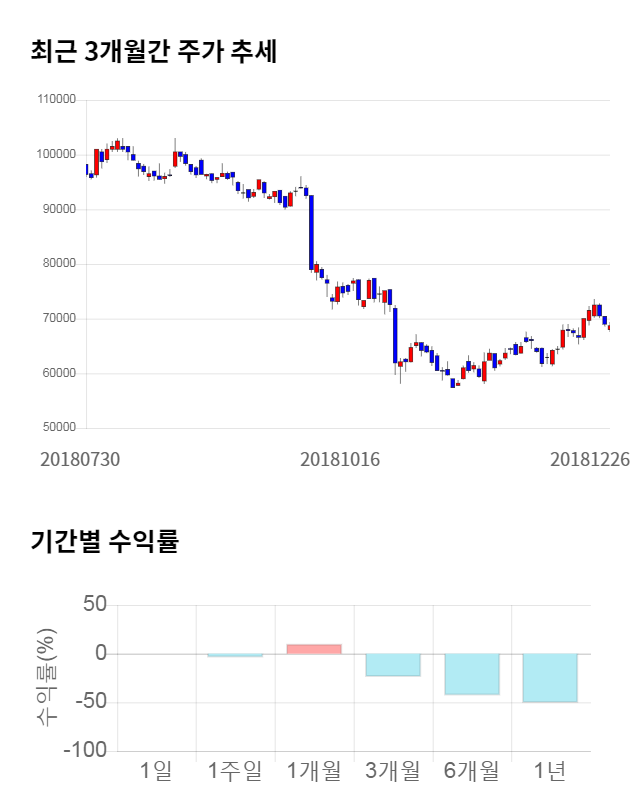
Task: Click the 20181016 middle date label
Action: (339, 460)
